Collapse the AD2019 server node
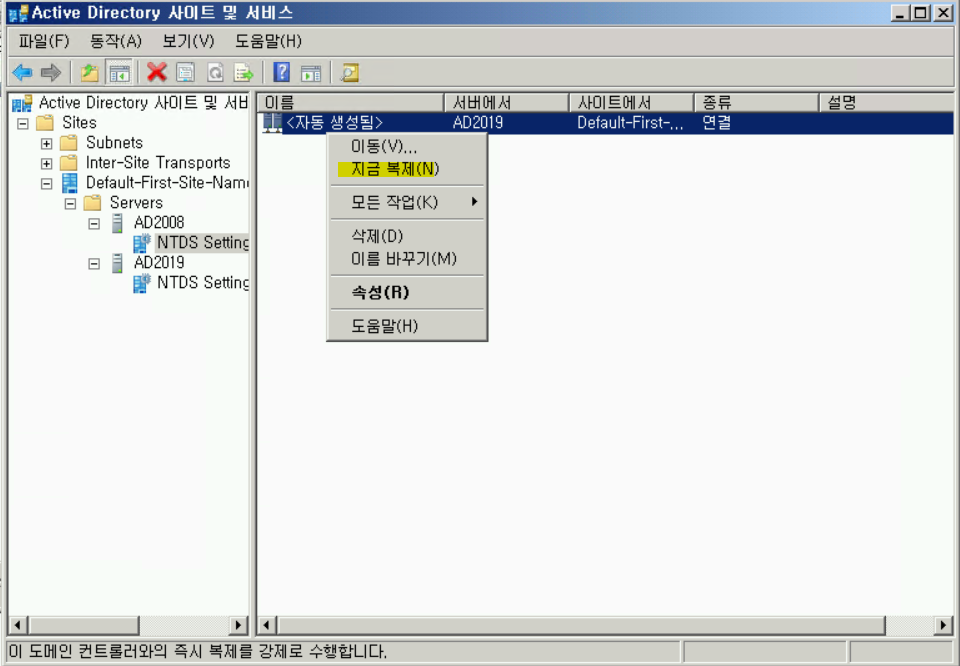Screen dimensions: 960x666 tap(94, 264)
